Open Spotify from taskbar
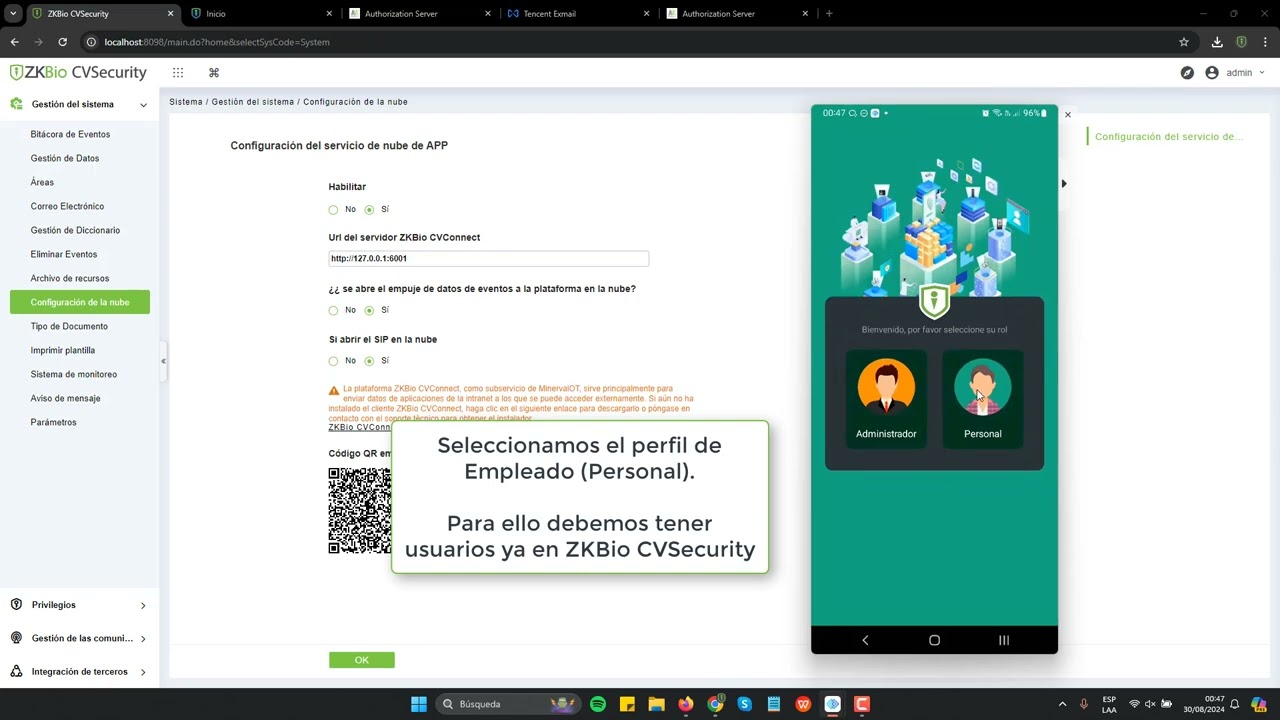 (598, 704)
